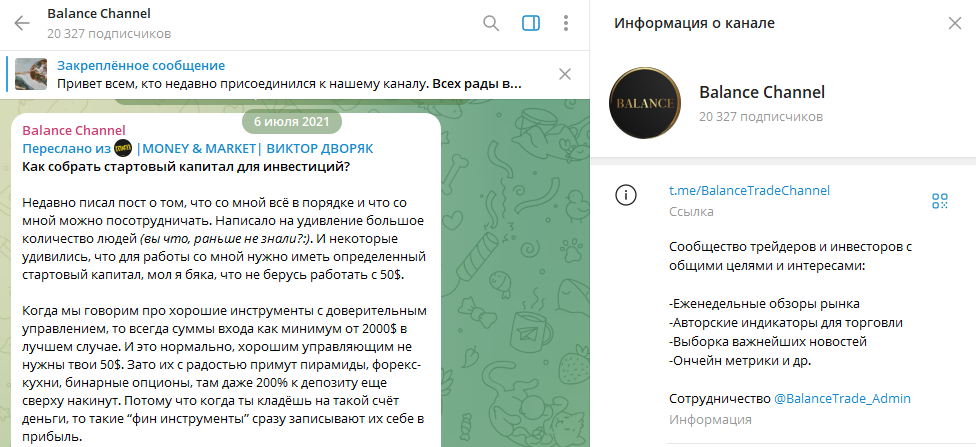976x447 pixels.
Task: Dismiss the pinned message bar
Action: 565,75
